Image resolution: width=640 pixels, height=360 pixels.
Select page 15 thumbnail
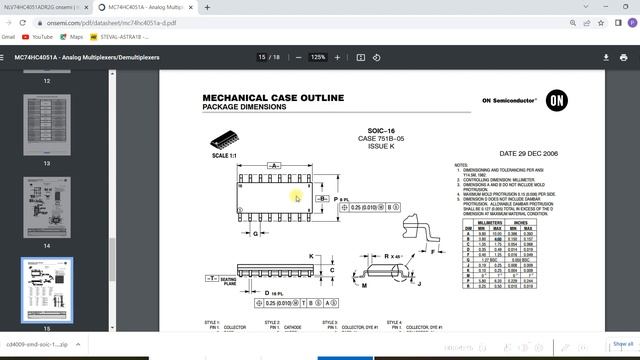coord(47,290)
